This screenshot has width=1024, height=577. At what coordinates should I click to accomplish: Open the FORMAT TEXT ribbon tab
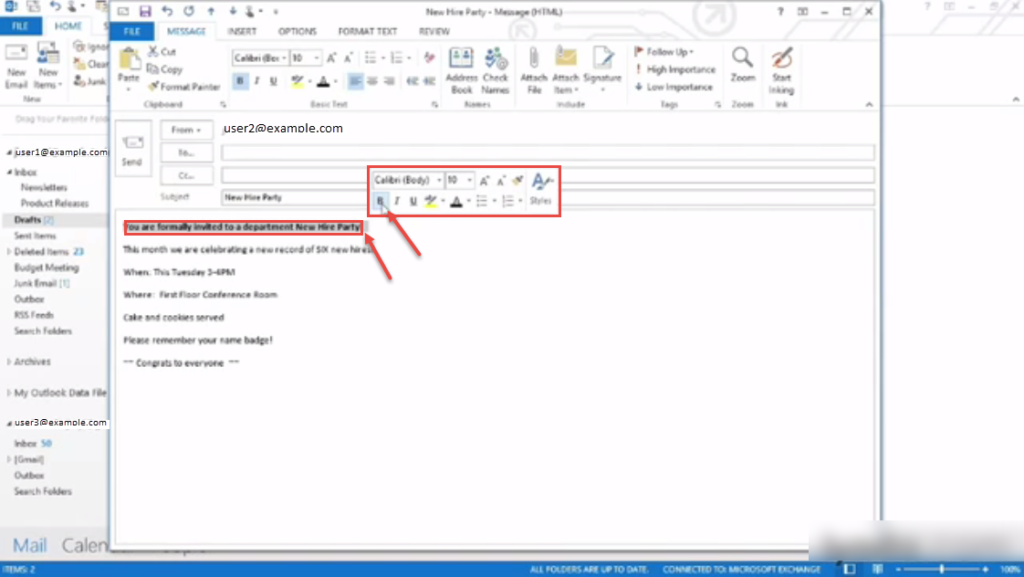pyautogui.click(x=366, y=31)
